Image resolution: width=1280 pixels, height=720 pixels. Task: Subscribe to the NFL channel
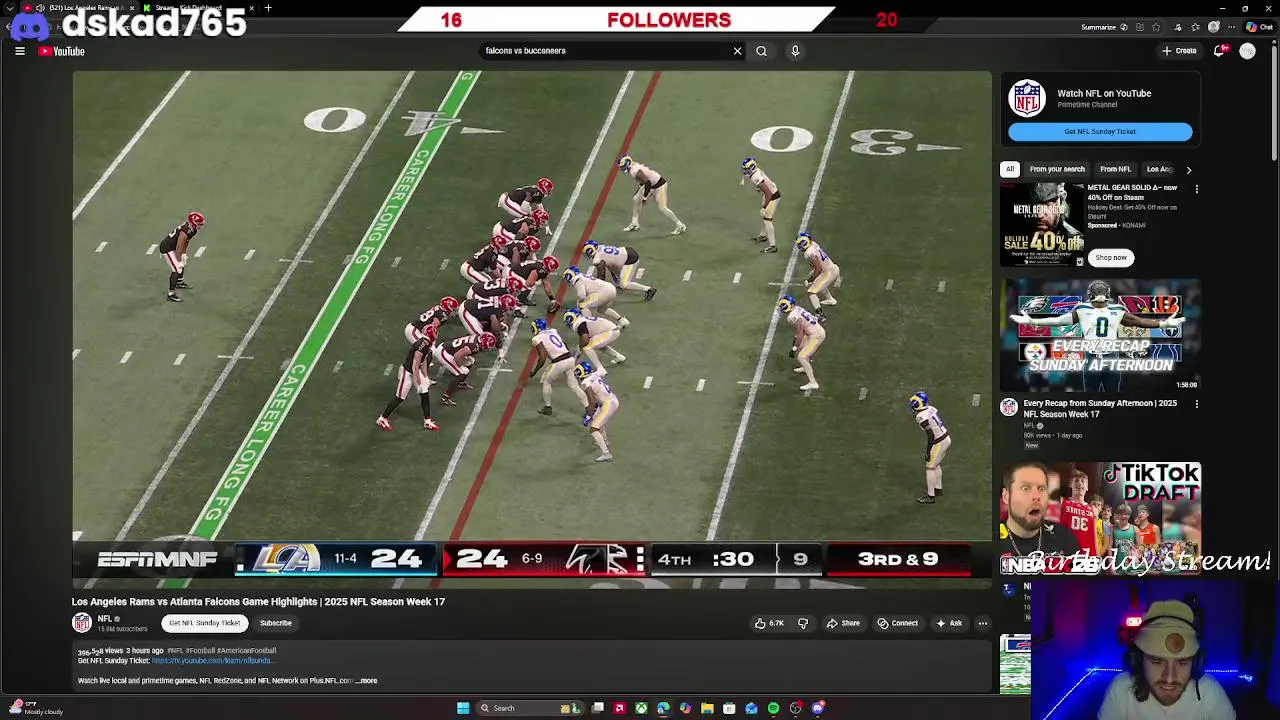click(276, 623)
